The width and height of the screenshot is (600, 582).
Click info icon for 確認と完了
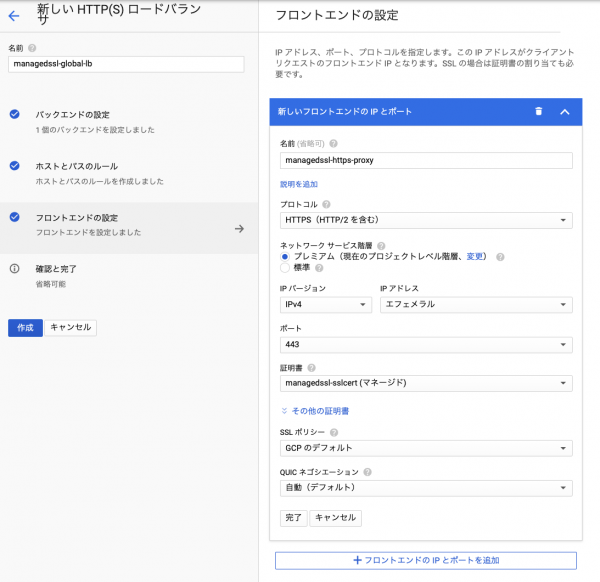[x=15, y=269]
